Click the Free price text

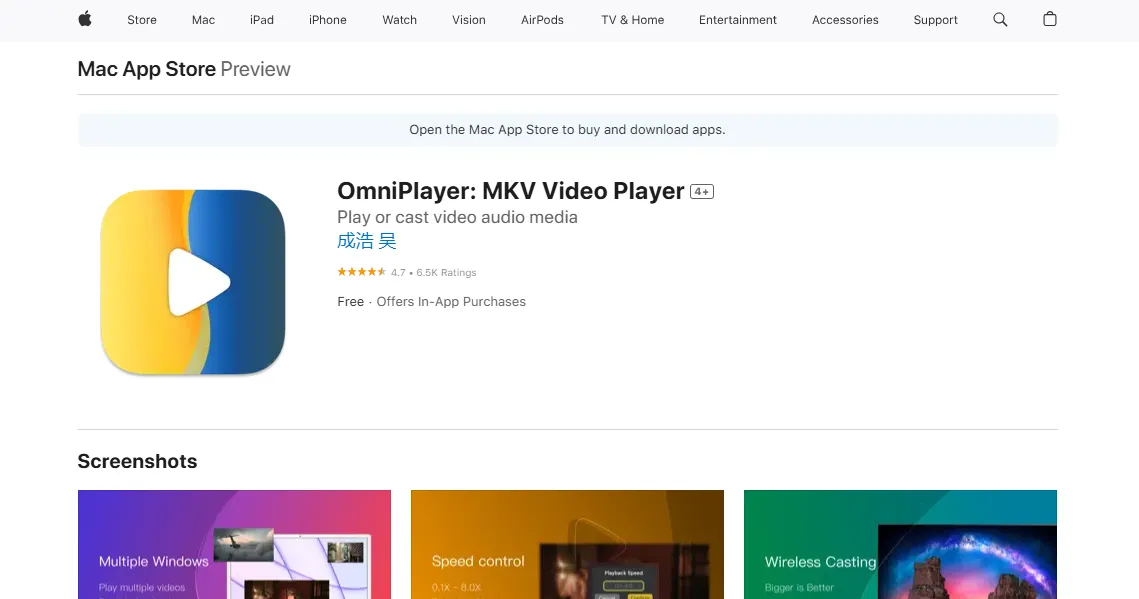[350, 302]
